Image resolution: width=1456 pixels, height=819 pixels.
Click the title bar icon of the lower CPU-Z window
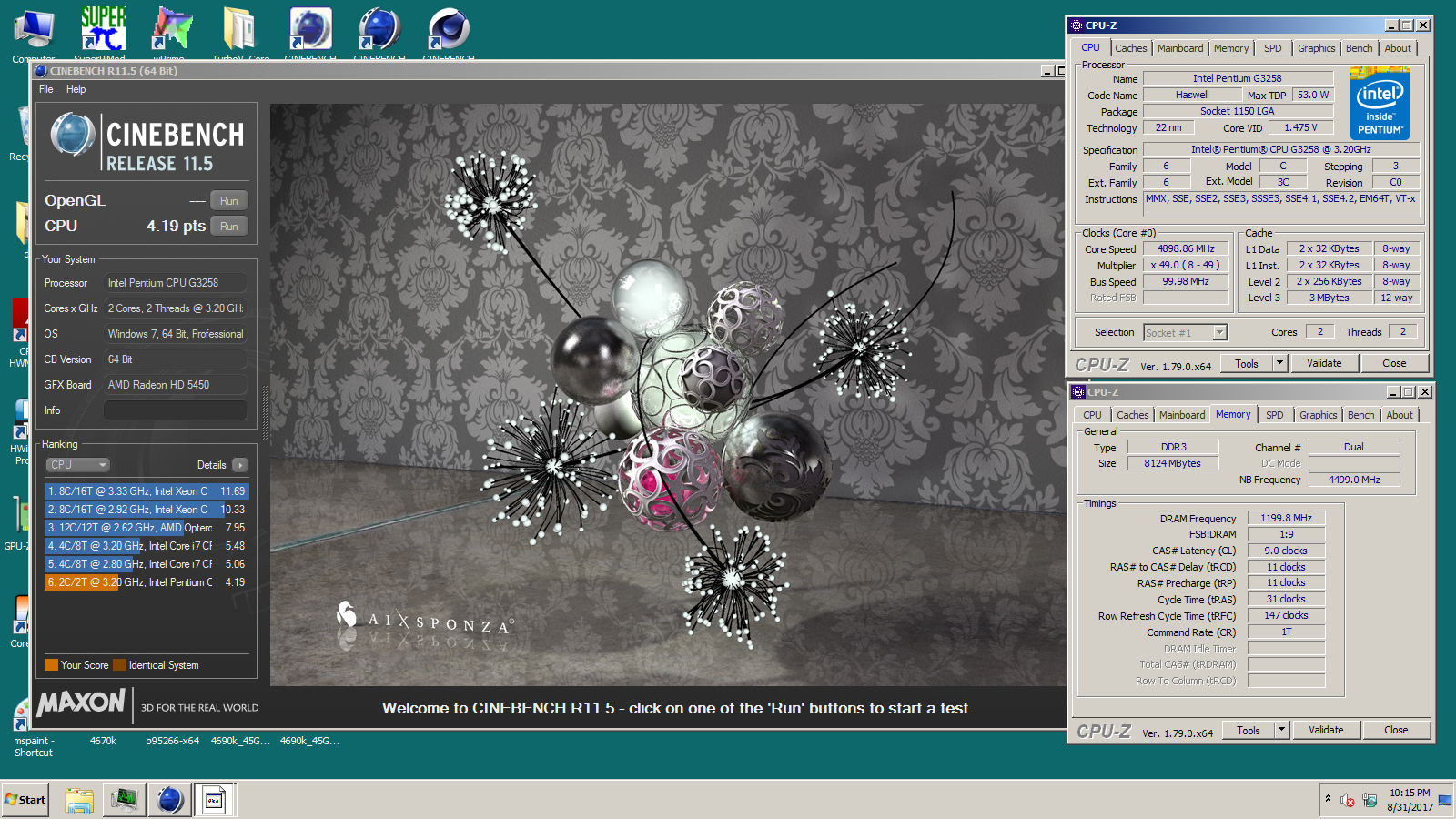point(1078,392)
